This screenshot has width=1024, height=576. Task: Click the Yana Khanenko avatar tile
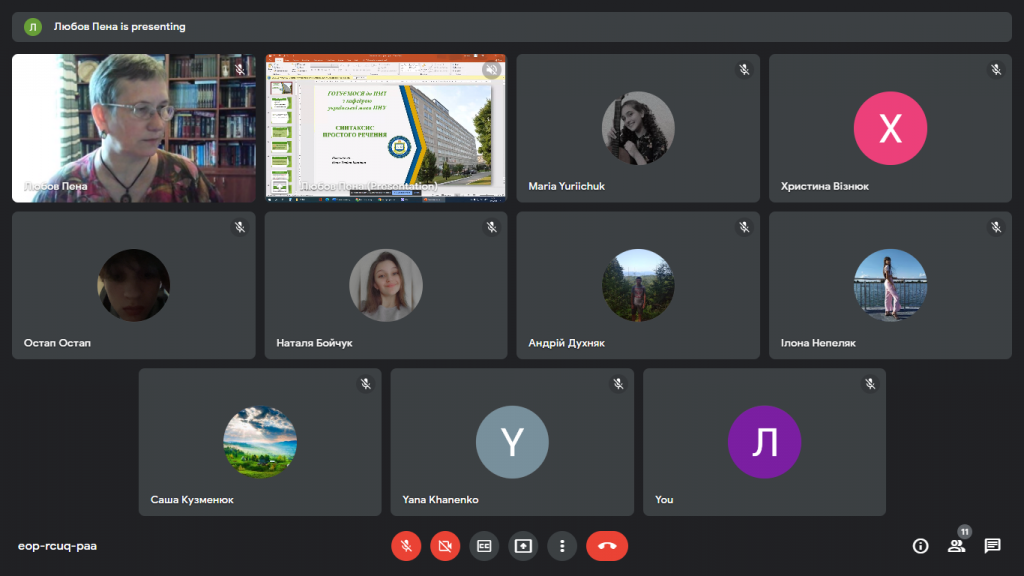(x=512, y=442)
